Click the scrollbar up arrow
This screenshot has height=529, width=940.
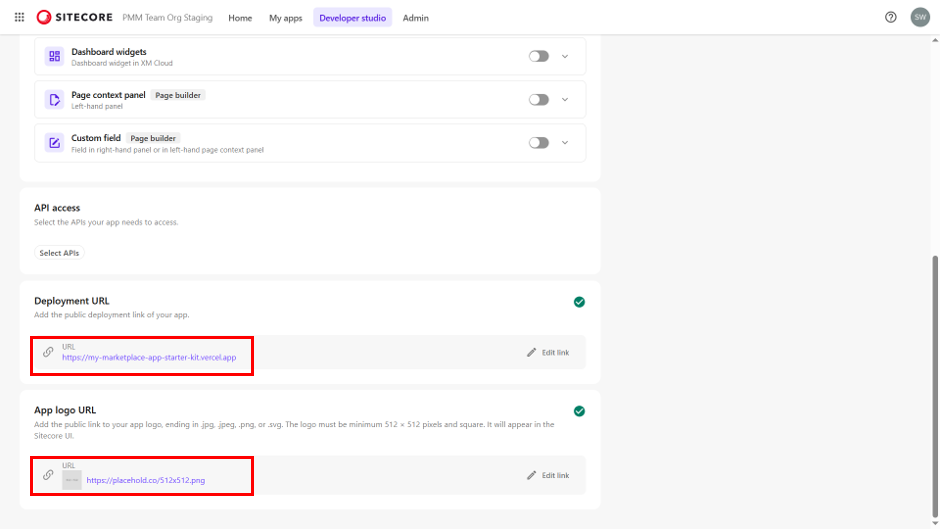(x=935, y=40)
